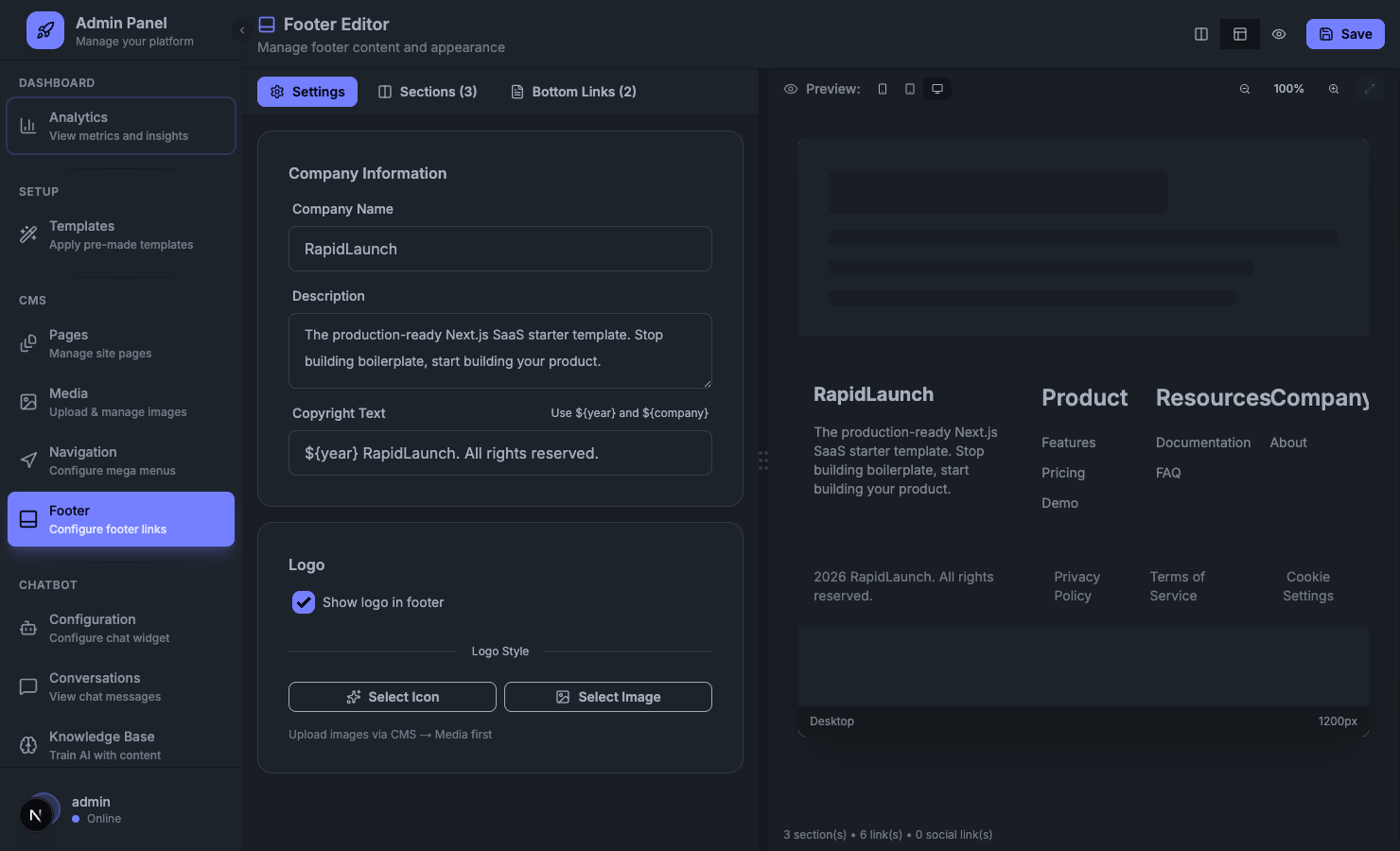
Task: Click the Pages copy icon
Action: [x=28, y=343]
